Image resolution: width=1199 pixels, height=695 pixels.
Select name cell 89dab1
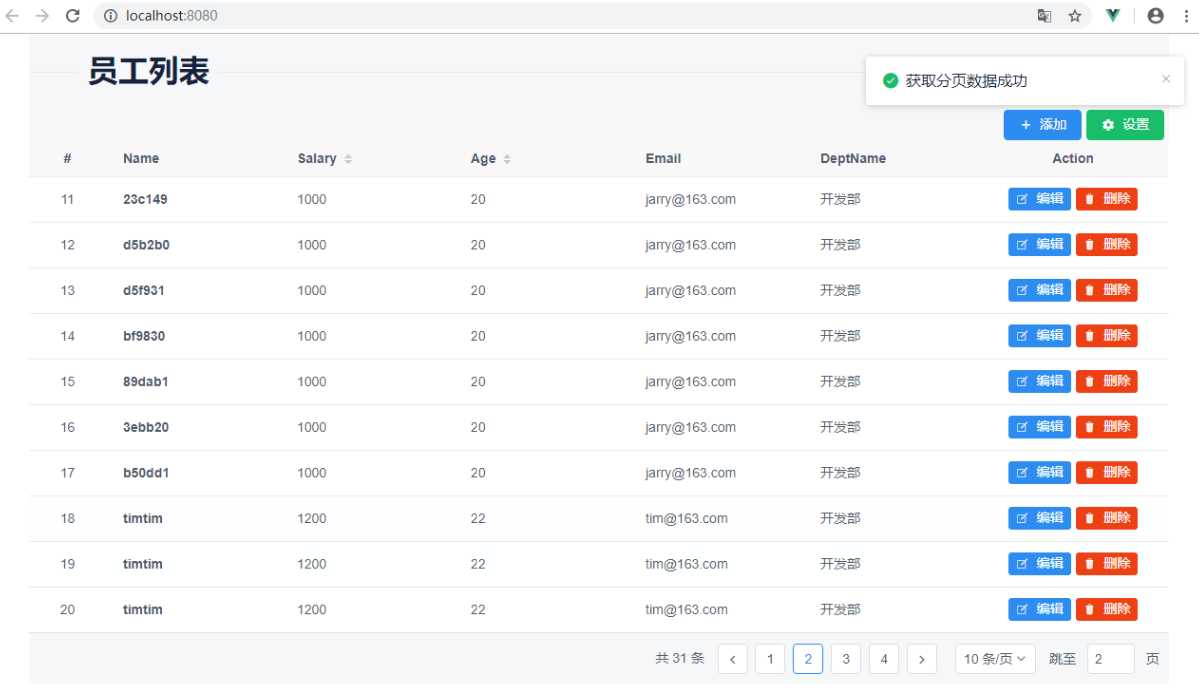pos(145,382)
